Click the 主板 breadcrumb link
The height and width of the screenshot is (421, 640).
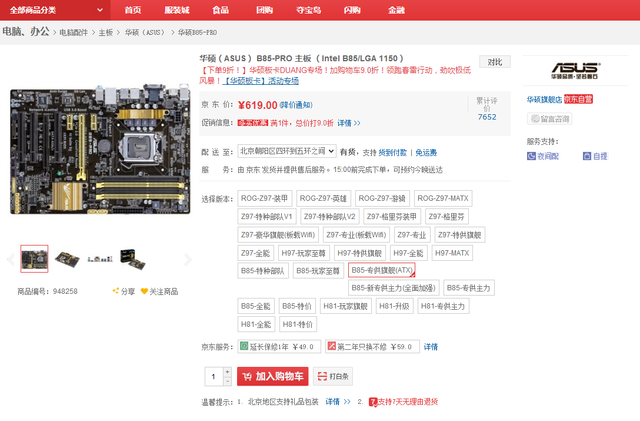tap(105, 33)
